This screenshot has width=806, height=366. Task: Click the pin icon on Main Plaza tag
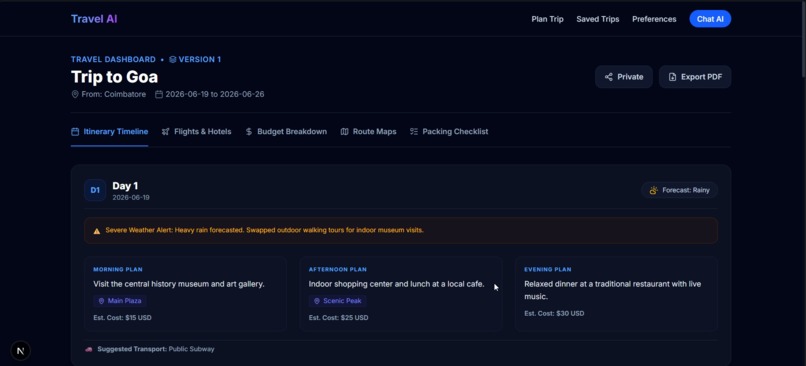coord(101,301)
